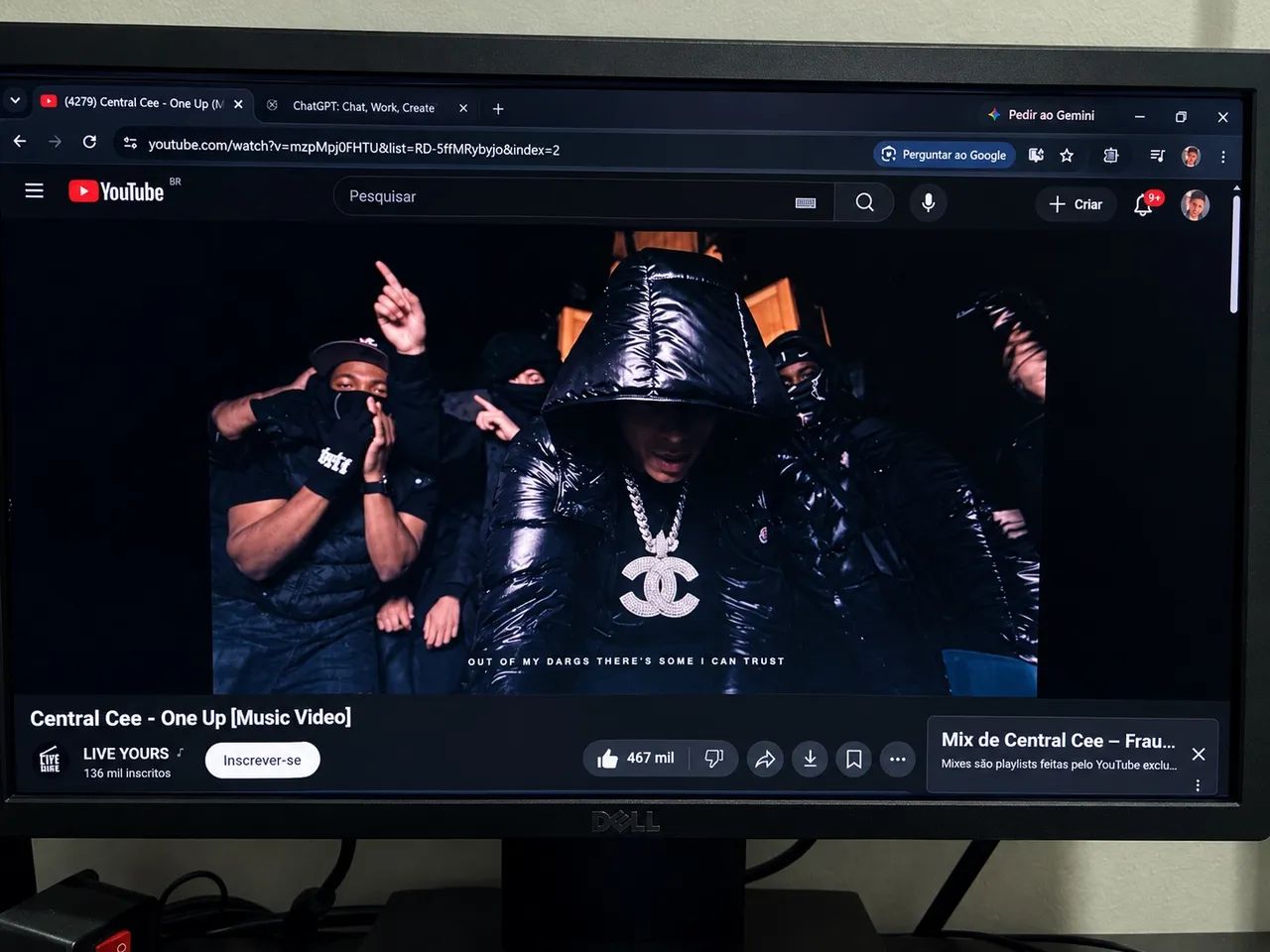1270x952 pixels.
Task: Click the YouTube logo home link
Action: (117, 191)
